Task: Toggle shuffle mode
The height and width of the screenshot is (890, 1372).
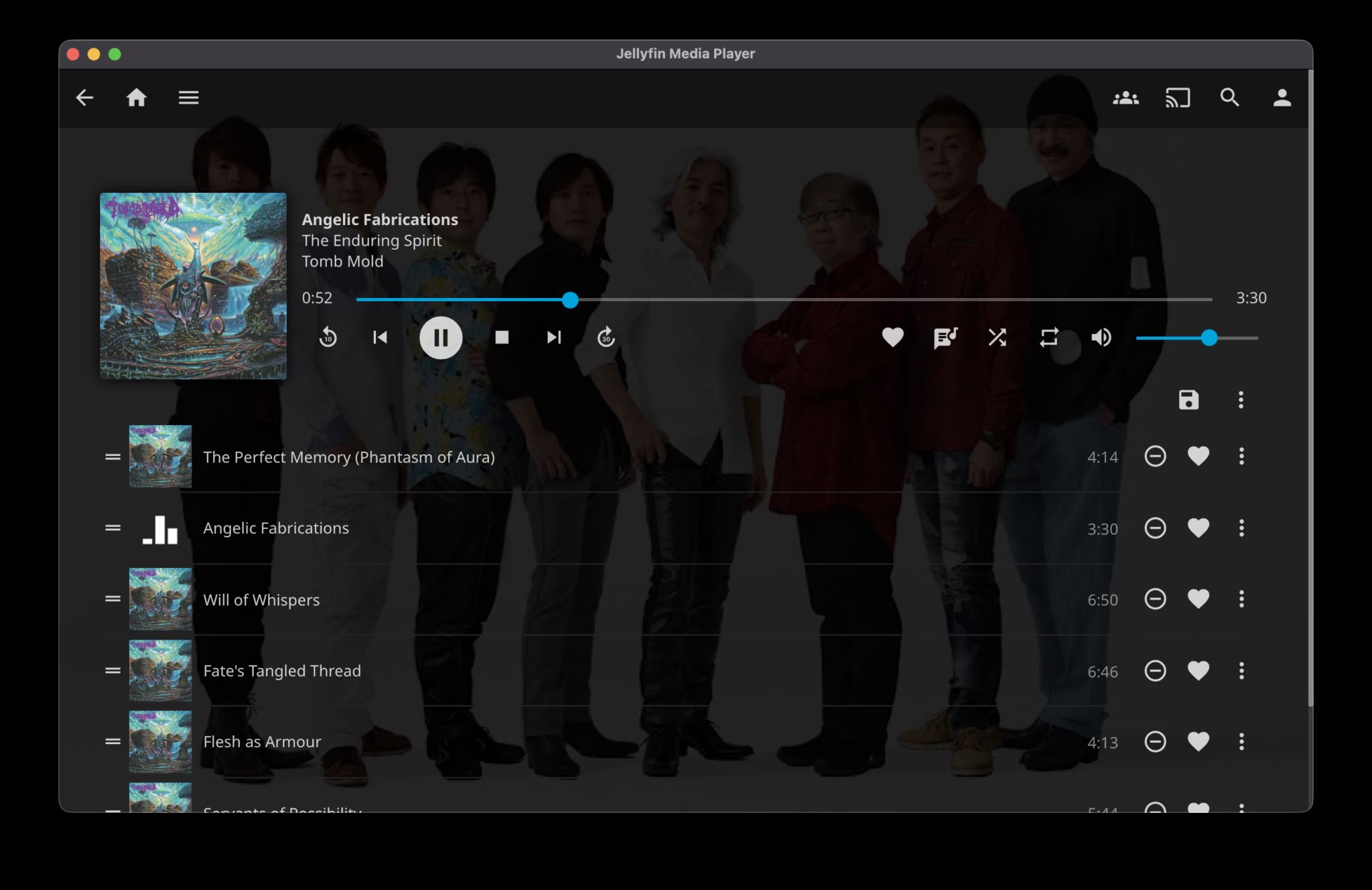Action: click(997, 338)
